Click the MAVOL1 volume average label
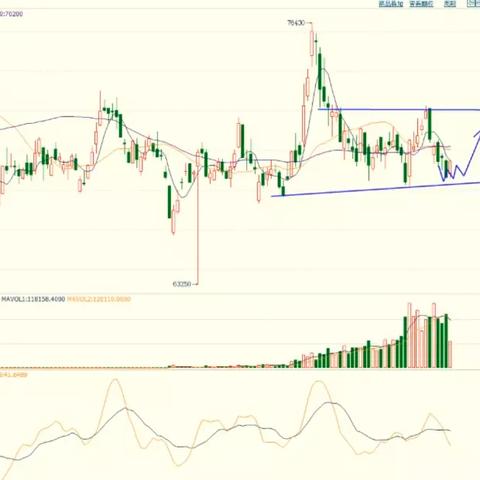This screenshot has width=480, height=480. tap(33, 299)
